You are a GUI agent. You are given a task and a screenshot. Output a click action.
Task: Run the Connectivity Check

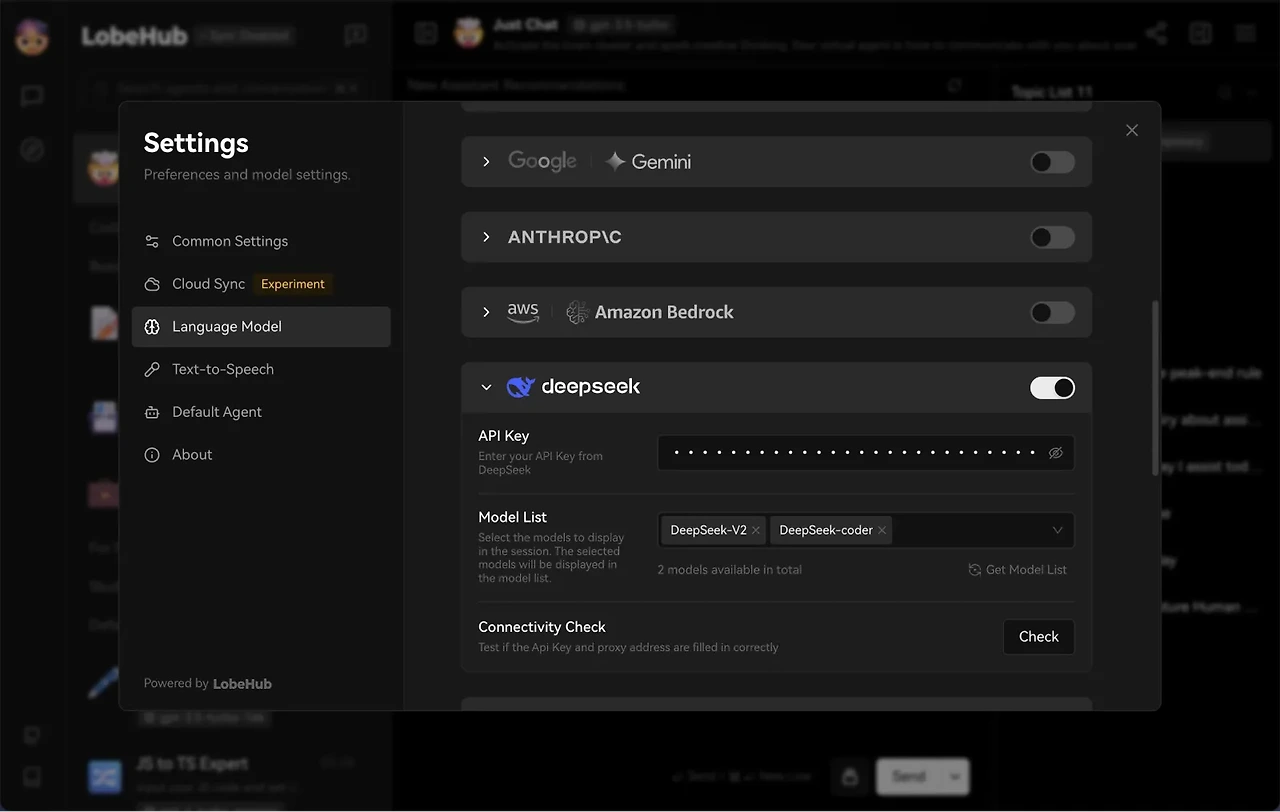(1038, 637)
